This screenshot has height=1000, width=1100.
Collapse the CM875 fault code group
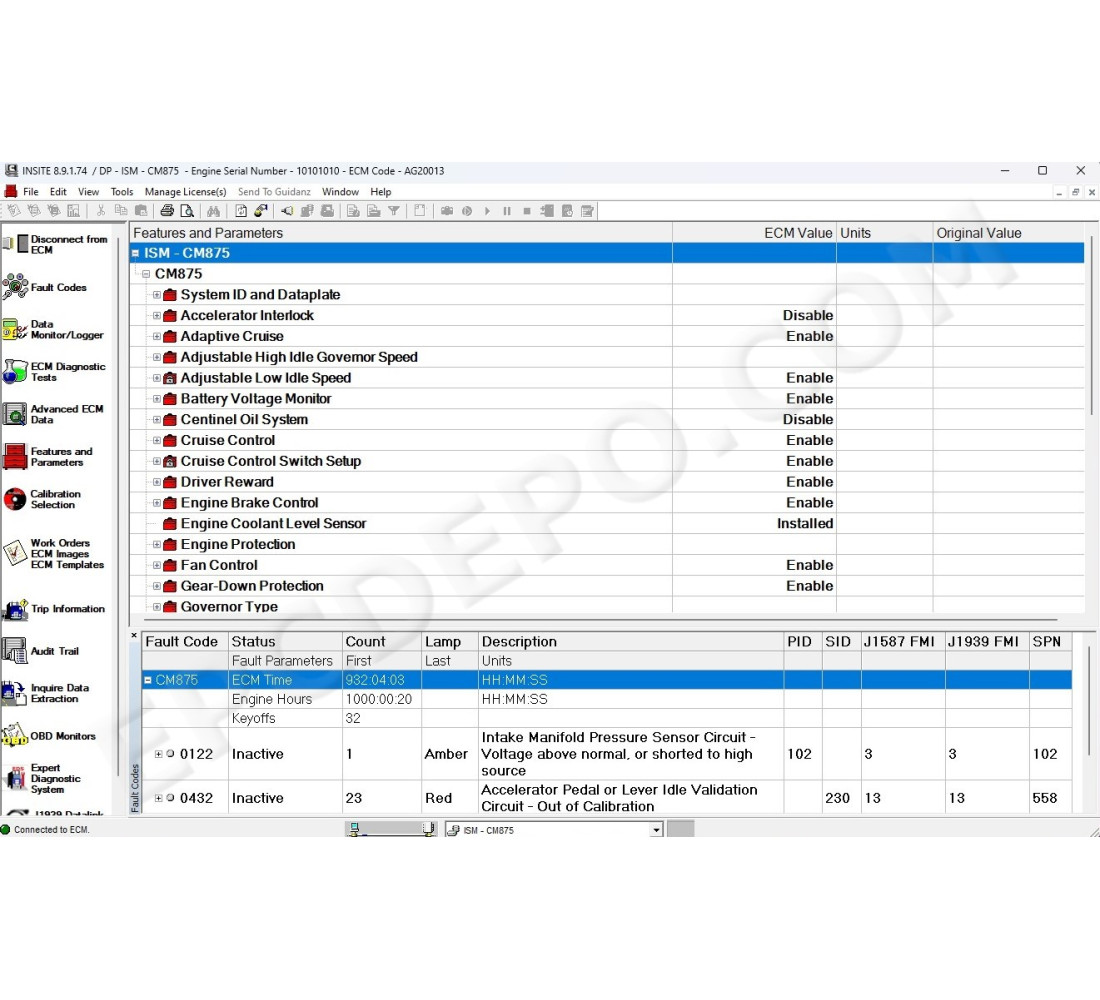coord(148,680)
